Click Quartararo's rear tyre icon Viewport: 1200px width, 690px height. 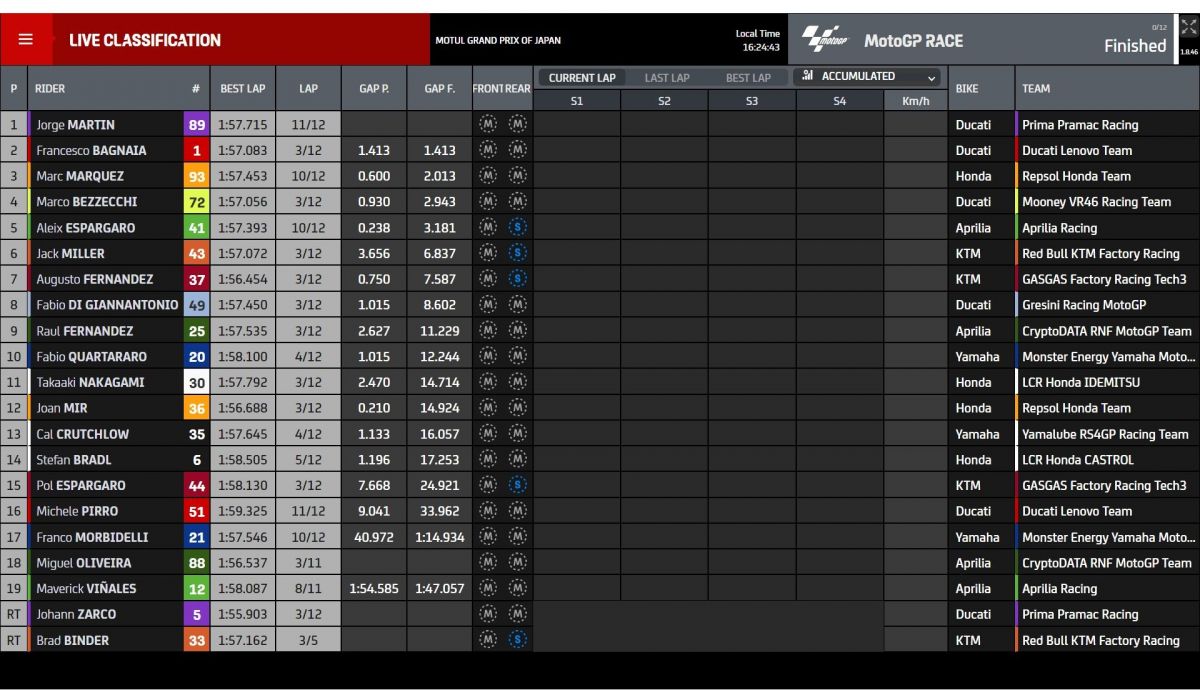click(517, 356)
